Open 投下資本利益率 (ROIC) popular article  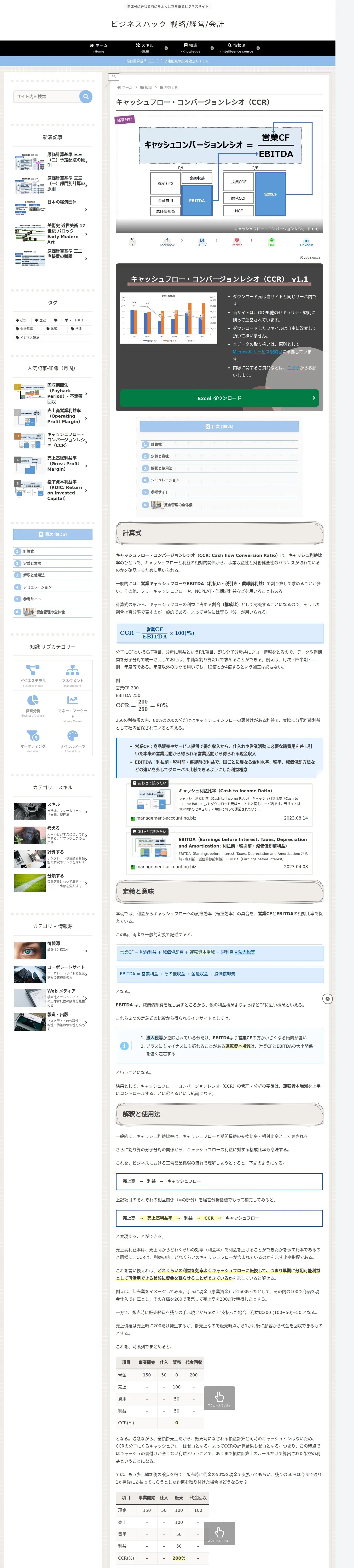point(53,490)
